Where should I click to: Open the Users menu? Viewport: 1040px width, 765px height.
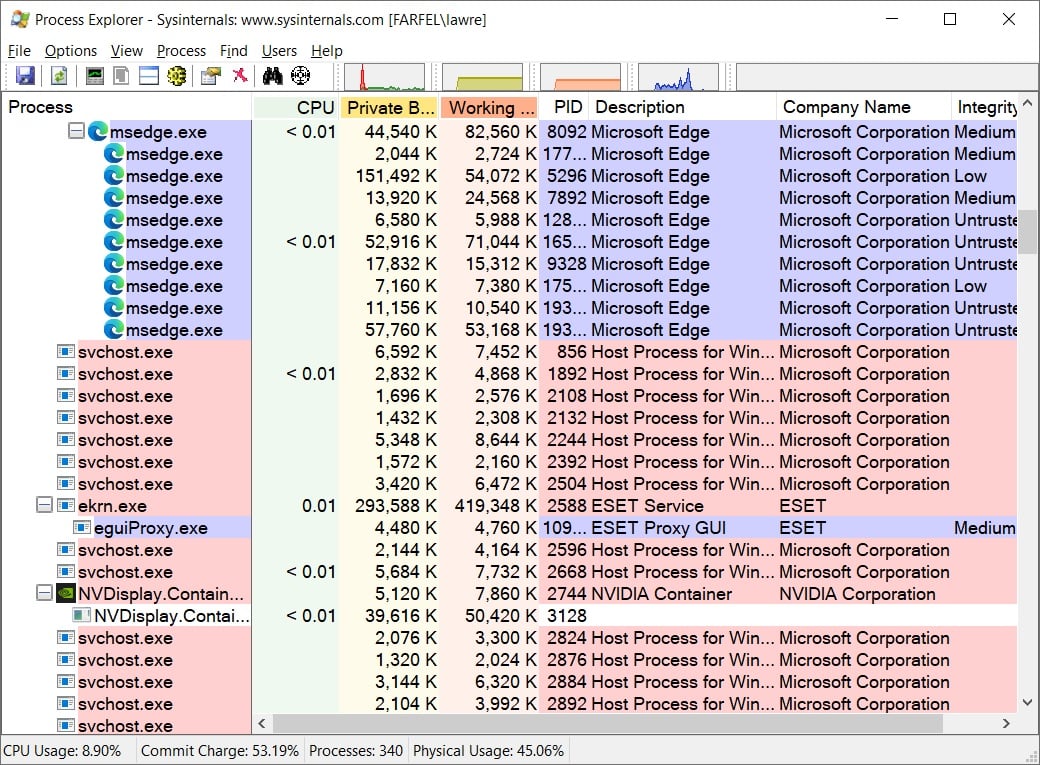(279, 50)
